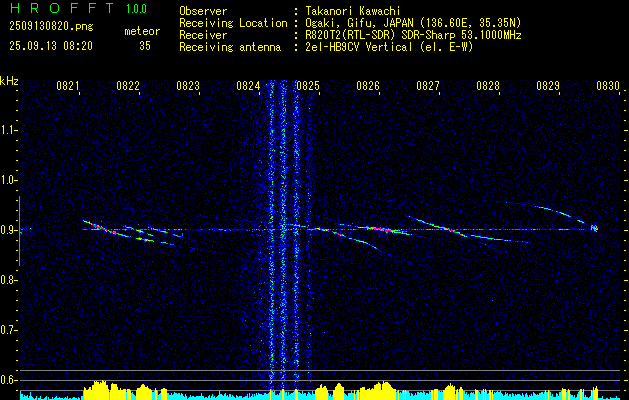The width and height of the screenshot is (629, 400).
Task: Select the filename 2509130820.png
Action: [x=51, y=27]
